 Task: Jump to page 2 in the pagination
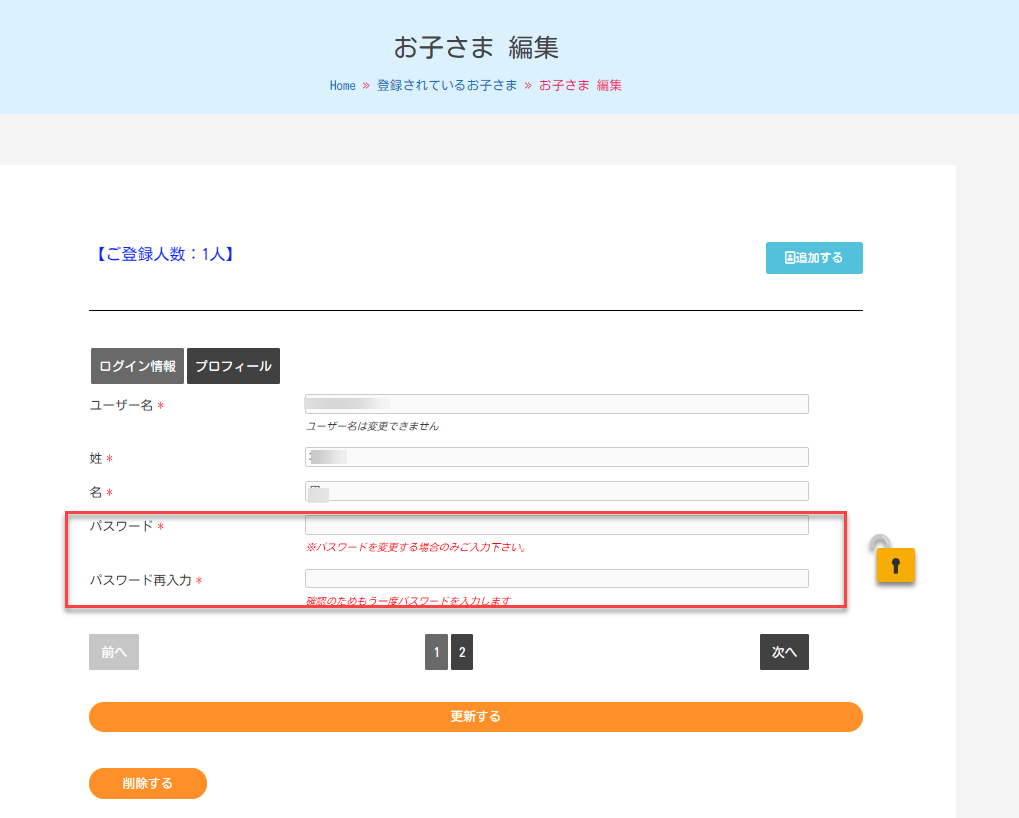point(462,652)
